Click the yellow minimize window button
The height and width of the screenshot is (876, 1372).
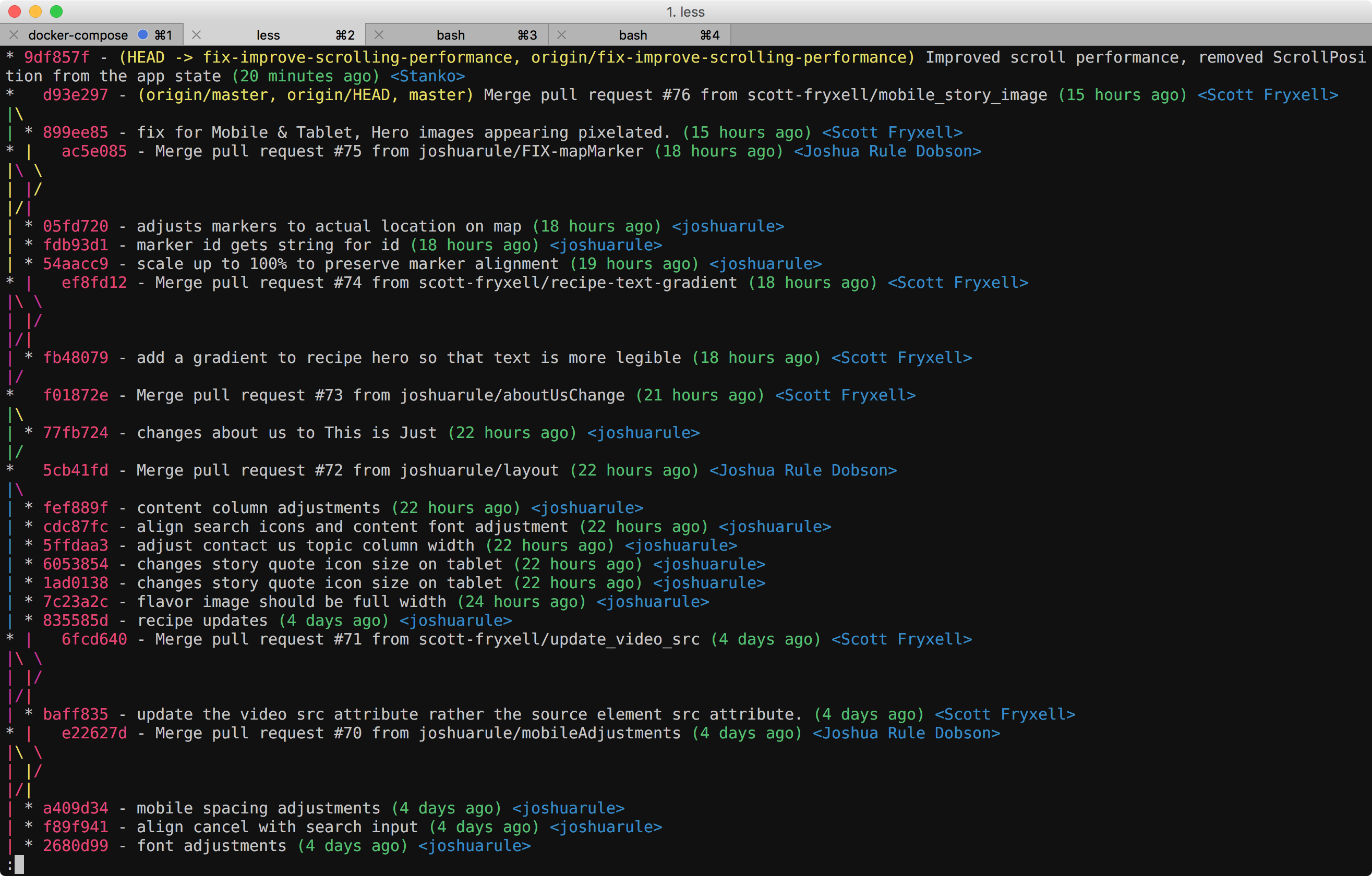[x=35, y=11]
